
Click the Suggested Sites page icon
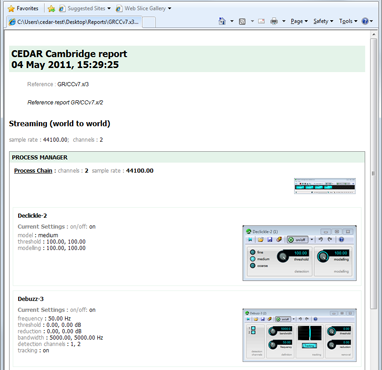click(62, 8)
